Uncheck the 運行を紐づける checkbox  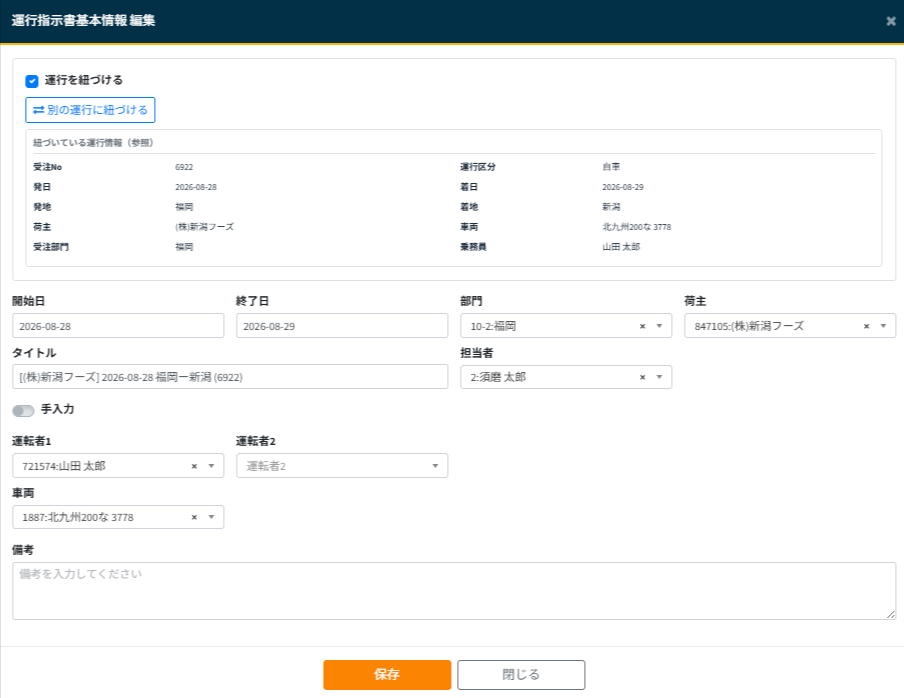tap(32, 81)
